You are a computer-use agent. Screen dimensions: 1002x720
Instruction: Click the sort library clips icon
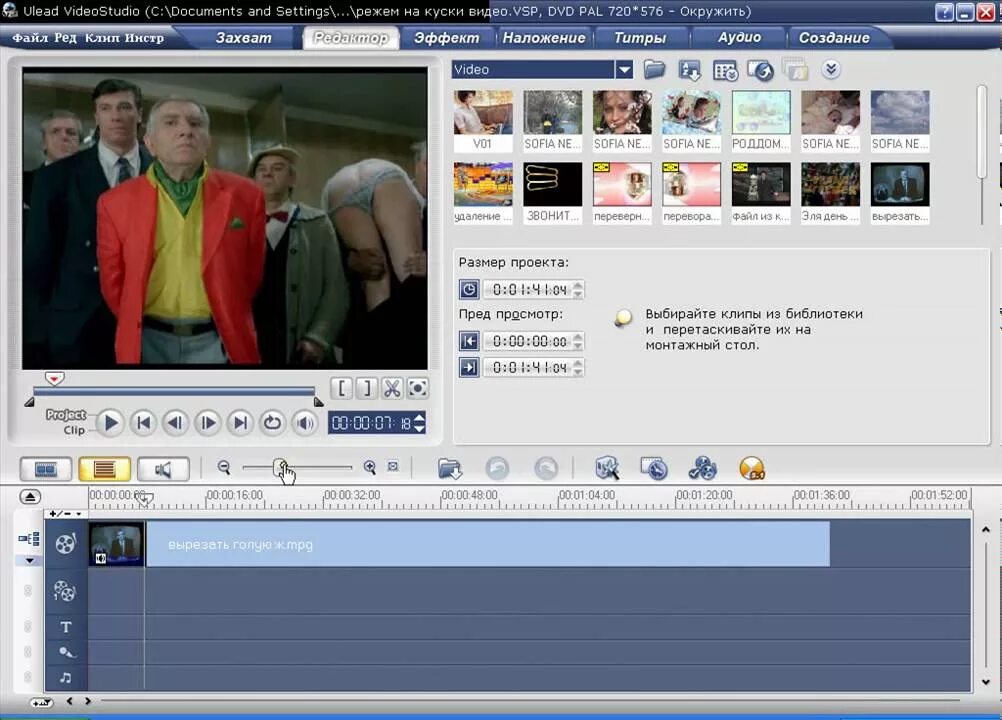tap(690, 70)
